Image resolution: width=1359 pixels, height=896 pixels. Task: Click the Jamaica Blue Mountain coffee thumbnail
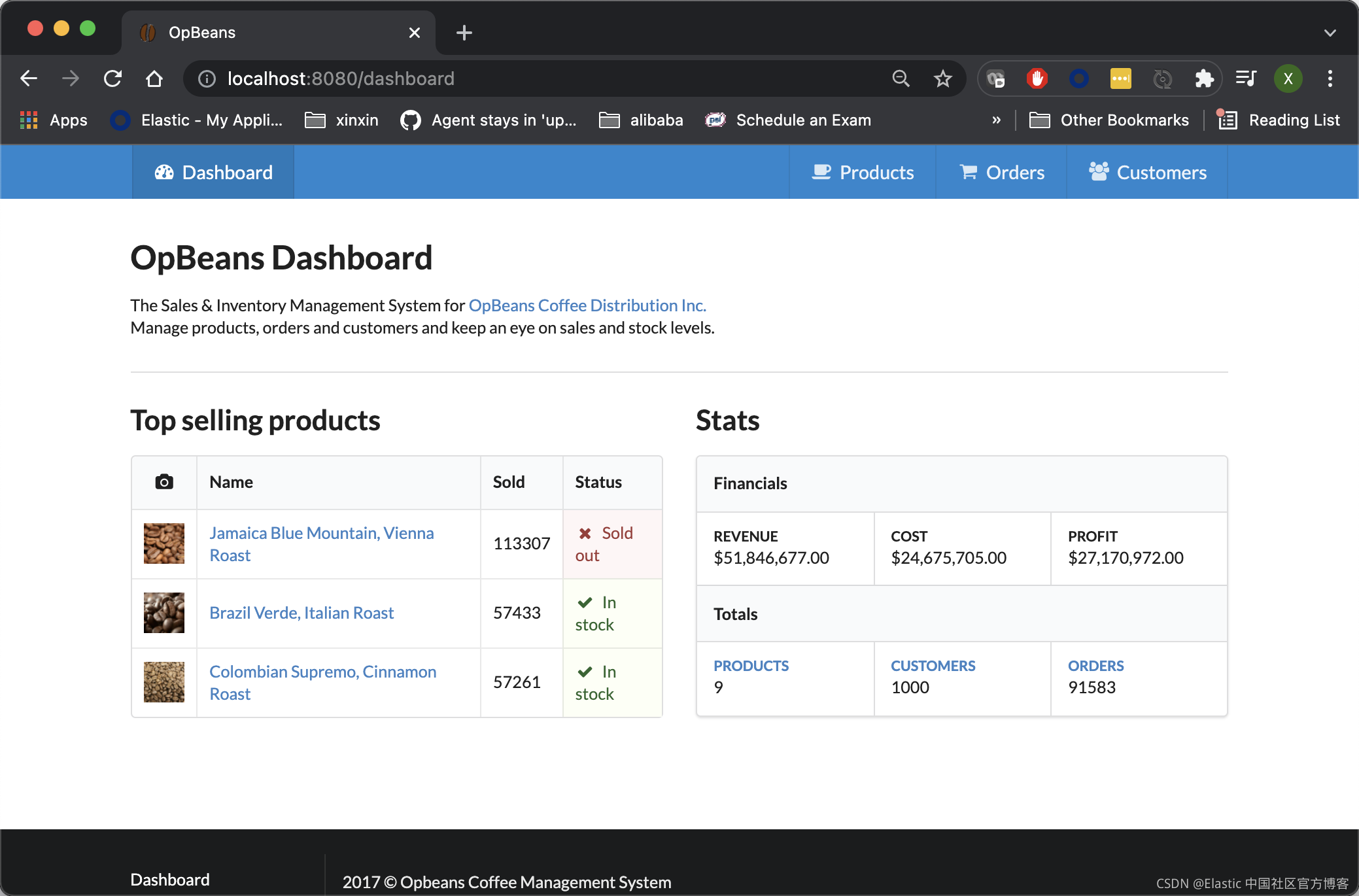(164, 543)
